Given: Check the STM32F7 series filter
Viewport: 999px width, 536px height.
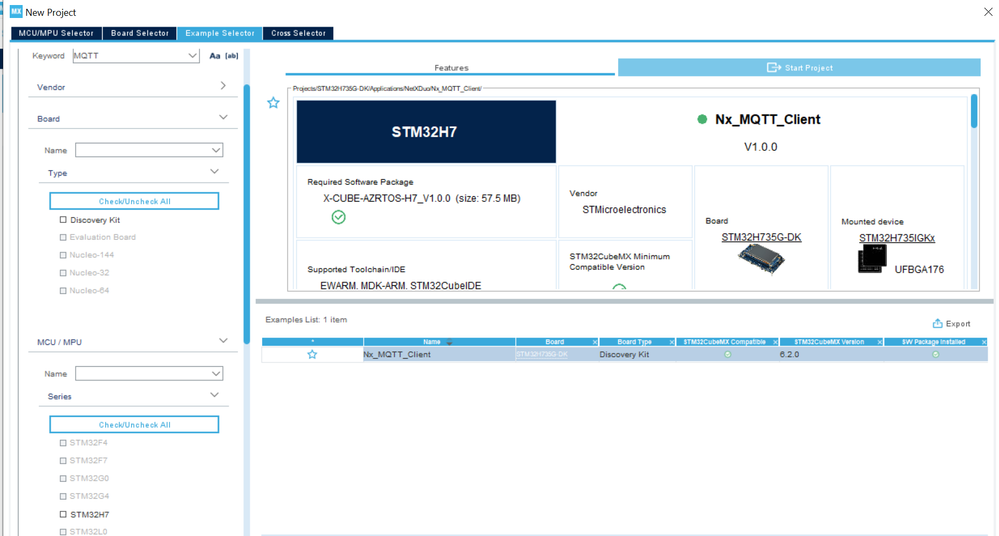Looking at the screenshot, I should coord(63,460).
